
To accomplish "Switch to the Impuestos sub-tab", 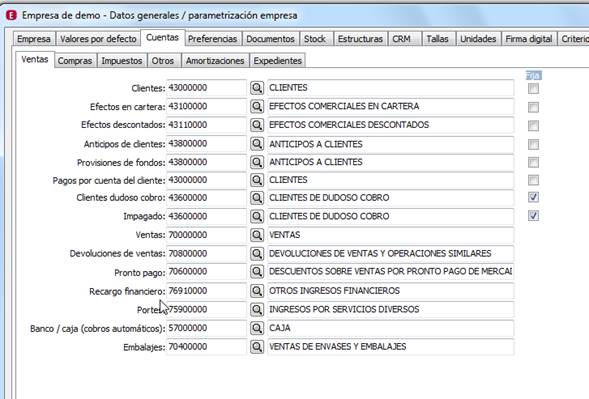I will (122, 61).
